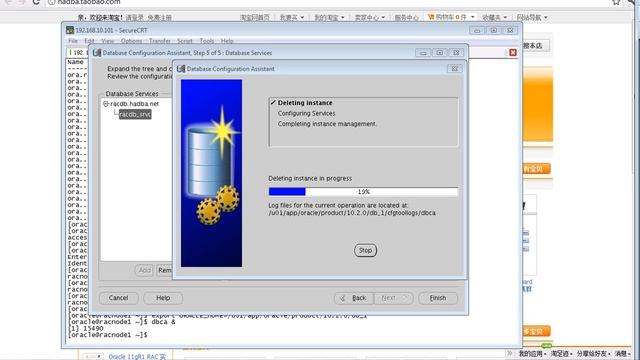Image resolution: width=640 pixels, height=360 pixels.
Task: Click the Cancel button in DBCA wizard
Action: 118,298
